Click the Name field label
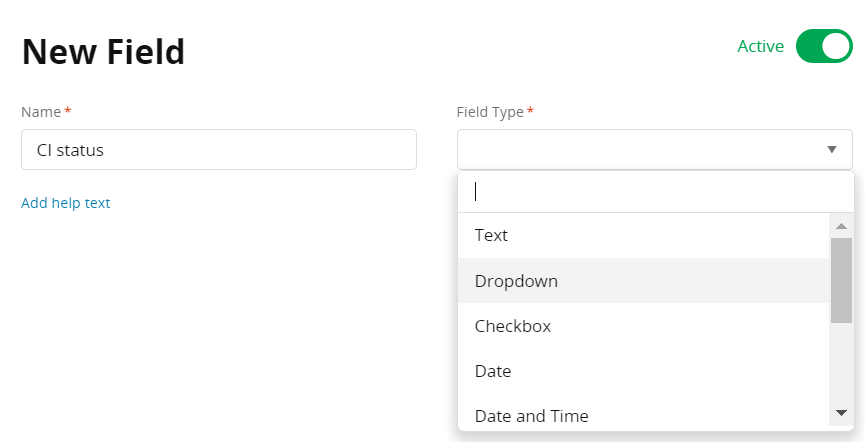865x442 pixels. [41, 112]
